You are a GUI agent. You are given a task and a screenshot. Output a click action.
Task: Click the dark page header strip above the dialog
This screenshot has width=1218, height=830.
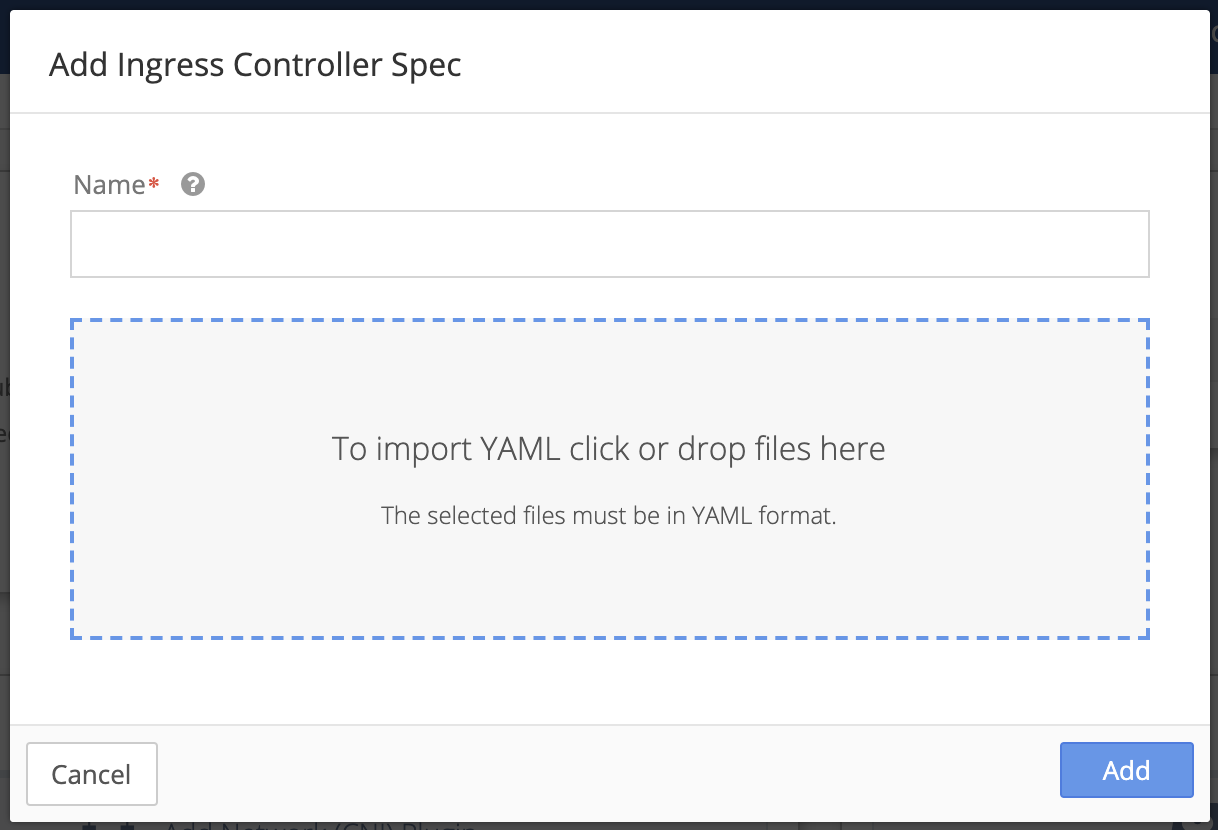(x=609, y=4)
